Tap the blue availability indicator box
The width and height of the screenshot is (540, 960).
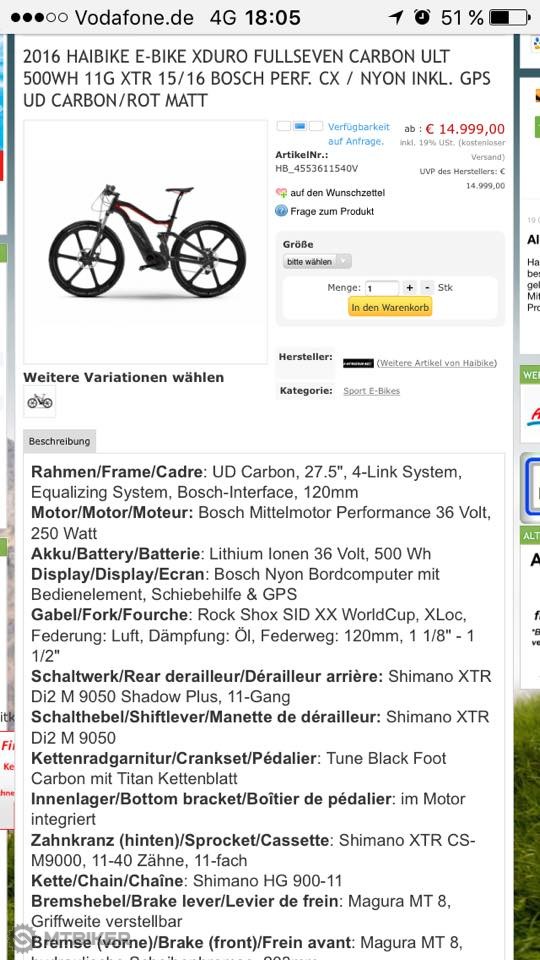click(300, 126)
